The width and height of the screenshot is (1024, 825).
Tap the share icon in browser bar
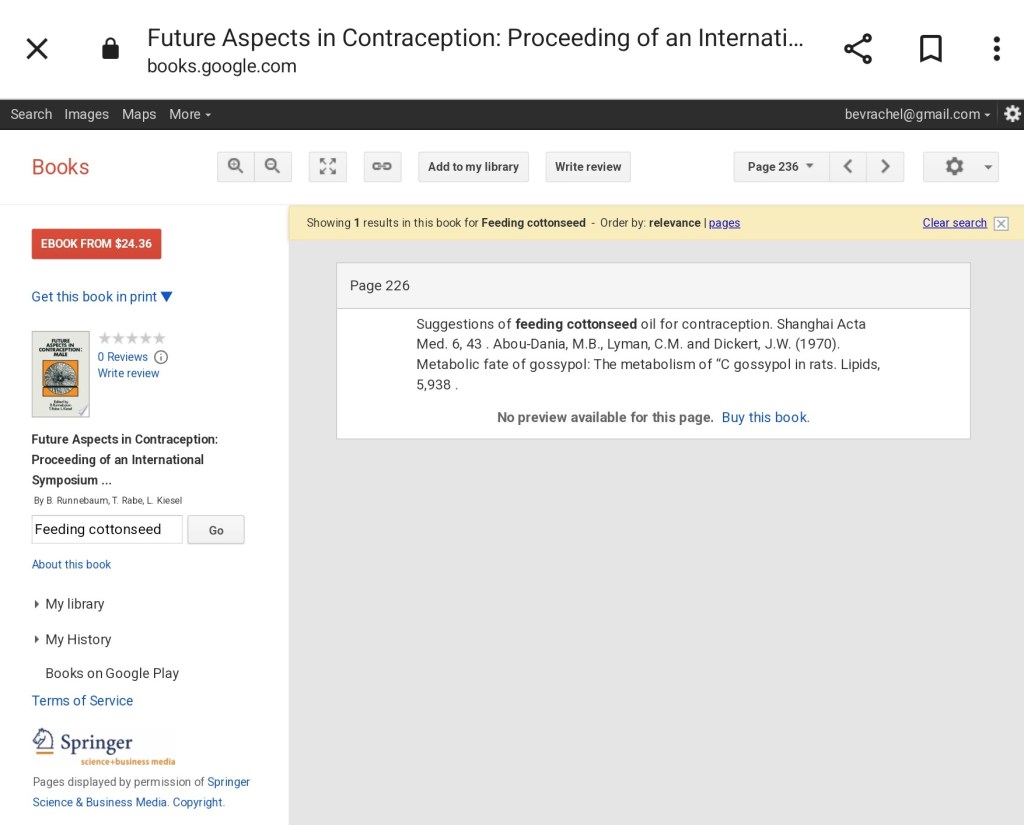[858, 49]
